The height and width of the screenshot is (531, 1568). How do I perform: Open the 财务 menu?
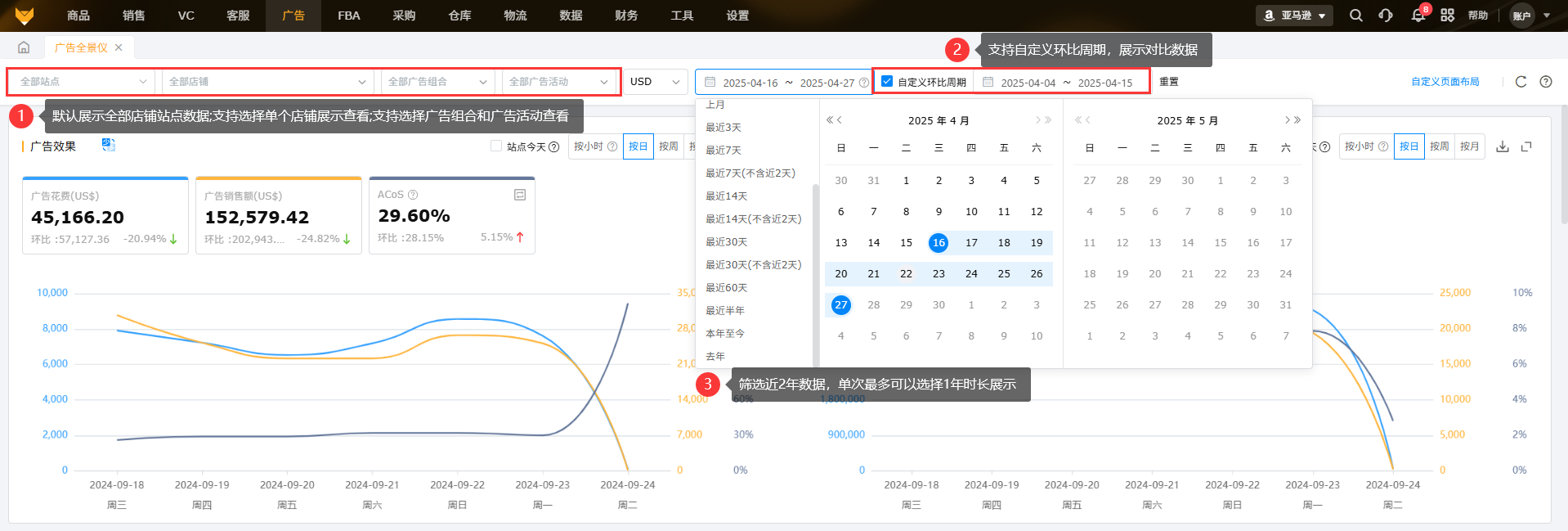[626, 16]
